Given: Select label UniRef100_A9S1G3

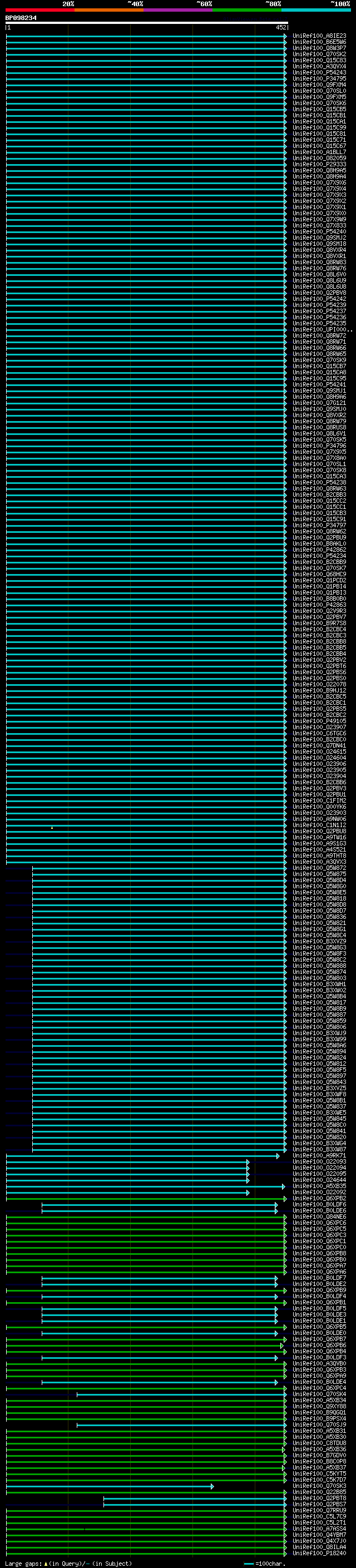Looking at the screenshot, I should pyautogui.click(x=319, y=844).
